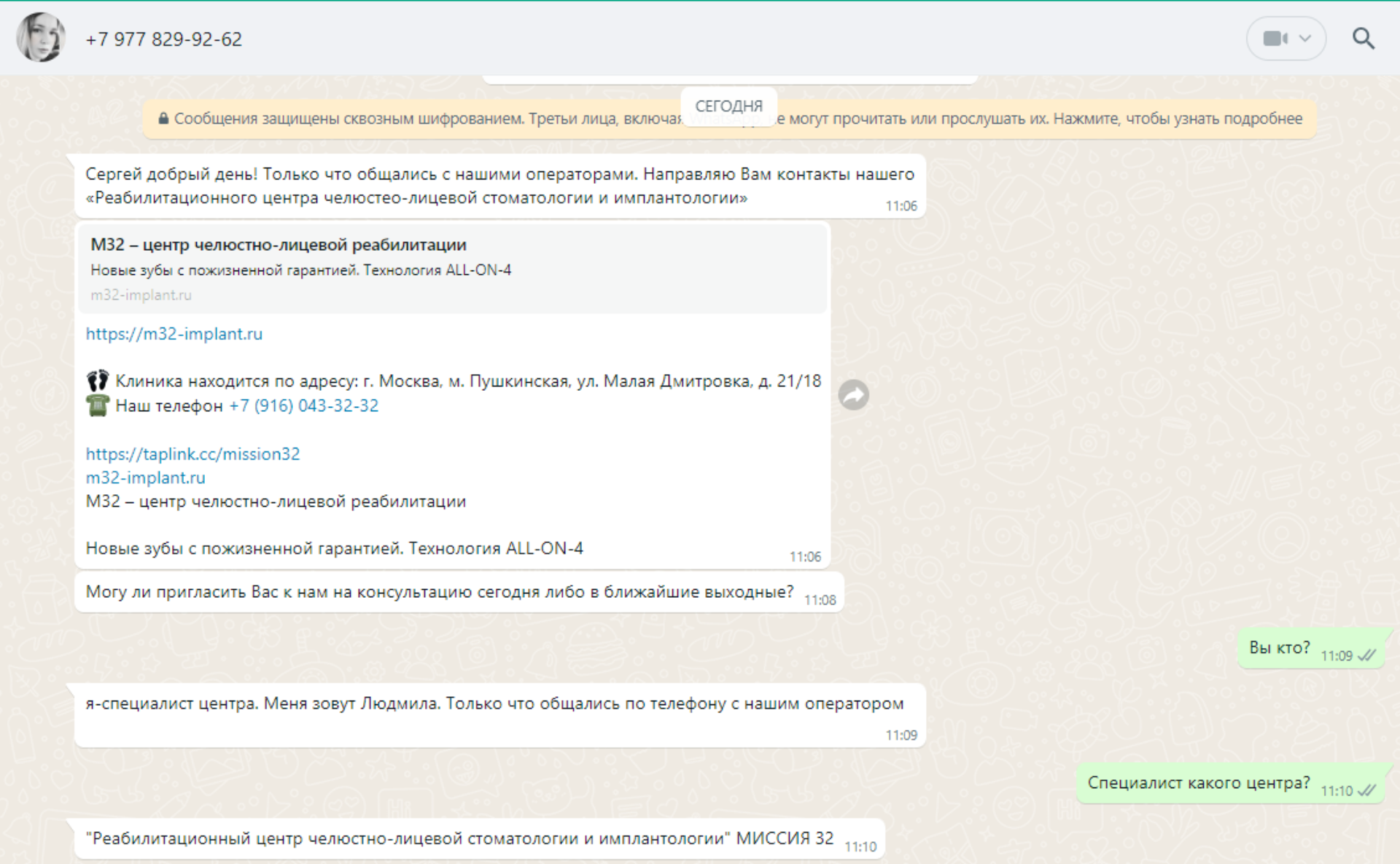Select the message 'я-специалист центра. Меня зовут Людмила'
The image size is (1400, 864).
click(x=500, y=715)
